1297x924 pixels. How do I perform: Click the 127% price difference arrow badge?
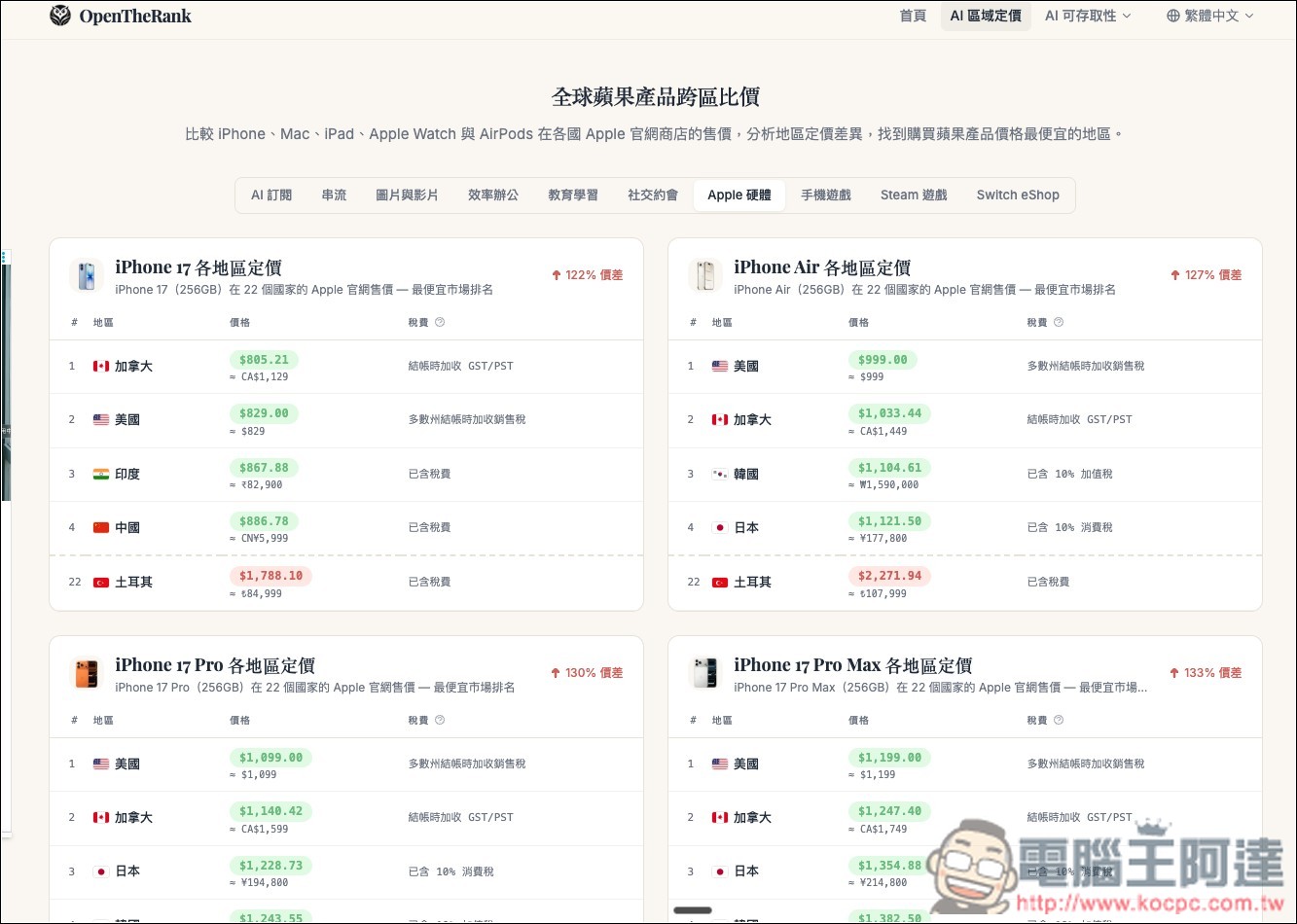(1206, 275)
